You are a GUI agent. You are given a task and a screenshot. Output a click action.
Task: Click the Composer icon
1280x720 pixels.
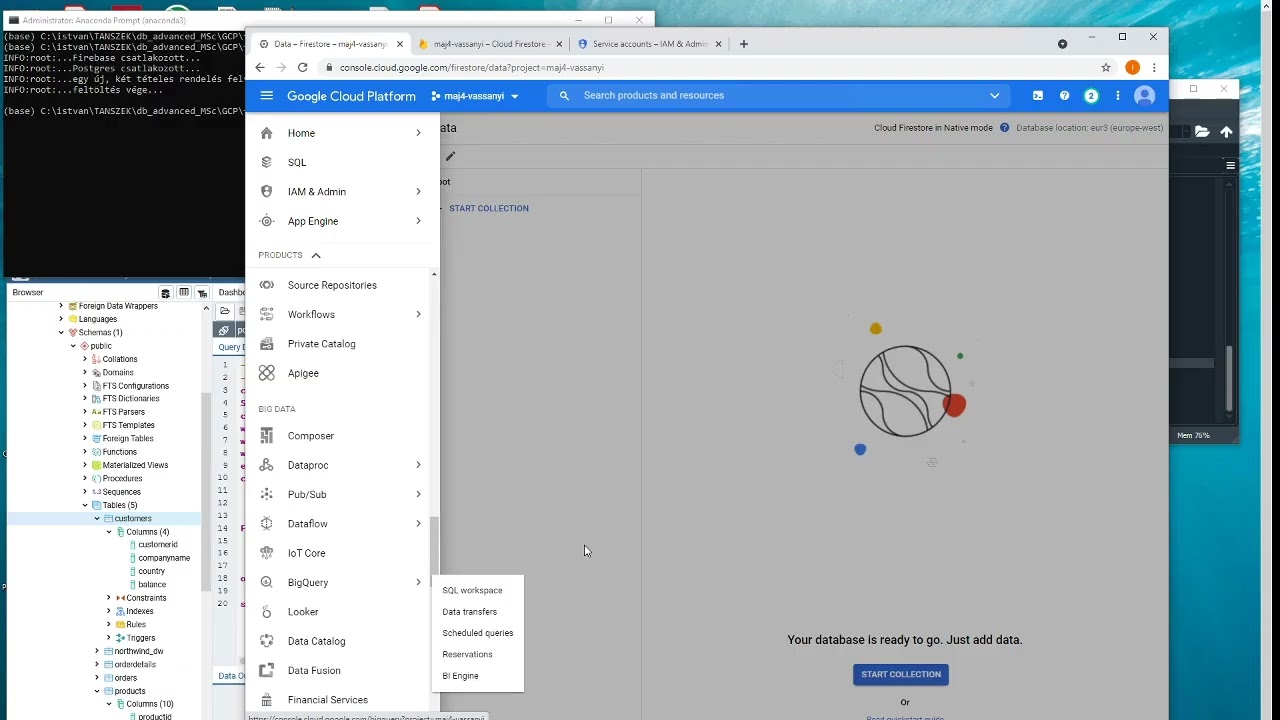pos(266,436)
